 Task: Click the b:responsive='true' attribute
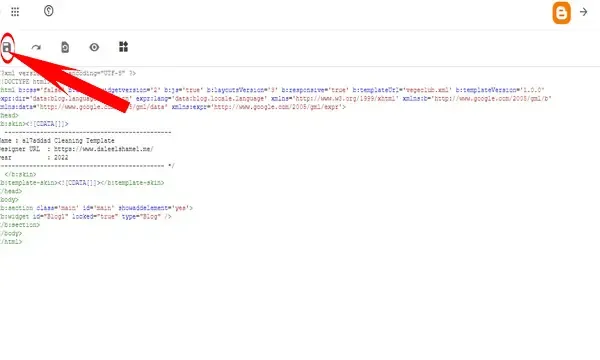tap(315, 90)
